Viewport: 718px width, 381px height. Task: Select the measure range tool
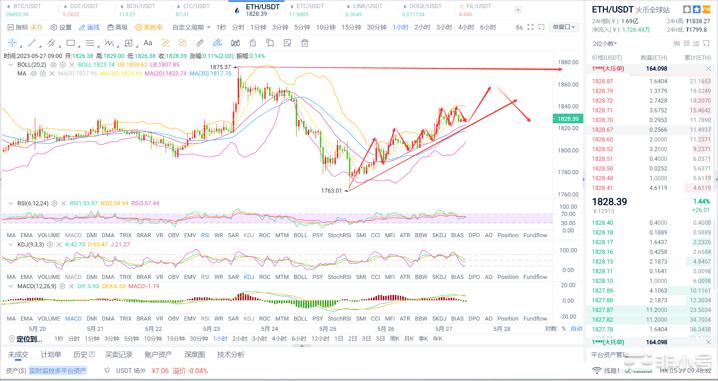coord(129,43)
